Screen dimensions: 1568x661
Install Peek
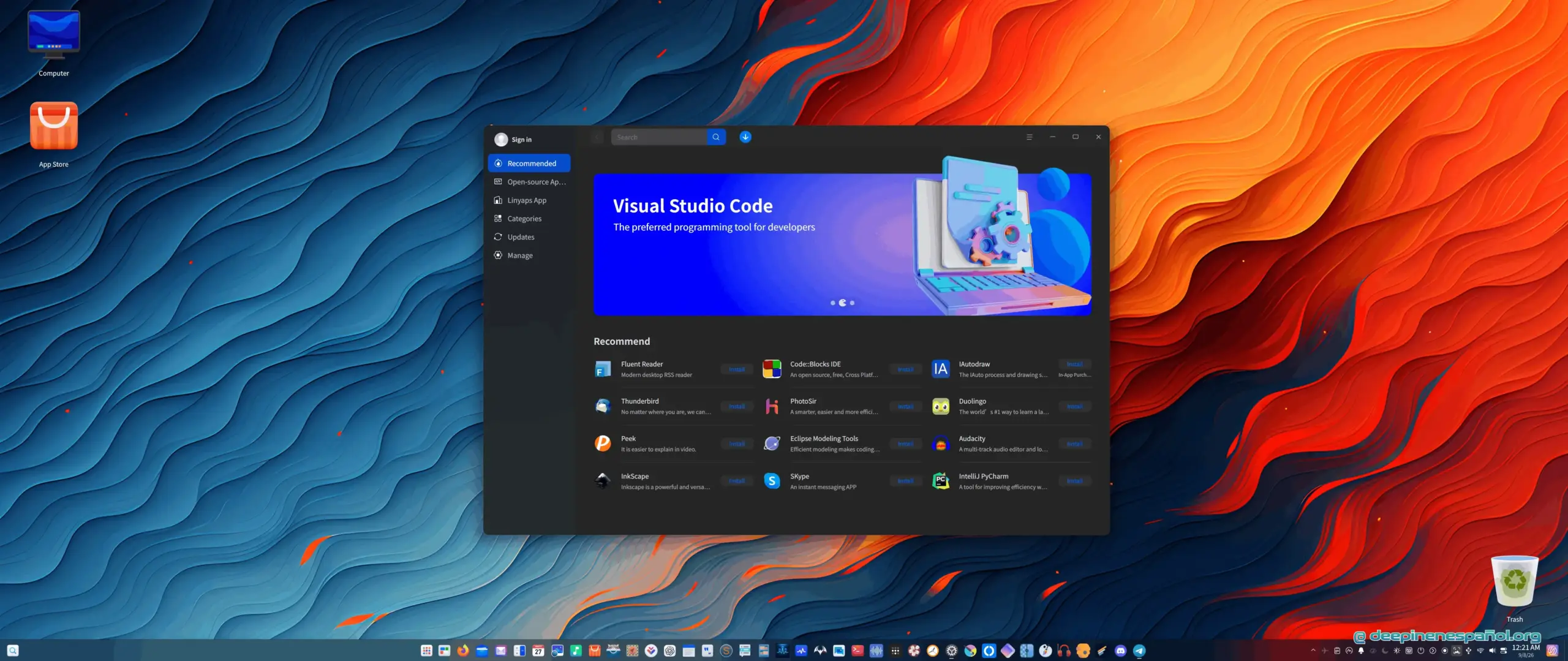737,444
